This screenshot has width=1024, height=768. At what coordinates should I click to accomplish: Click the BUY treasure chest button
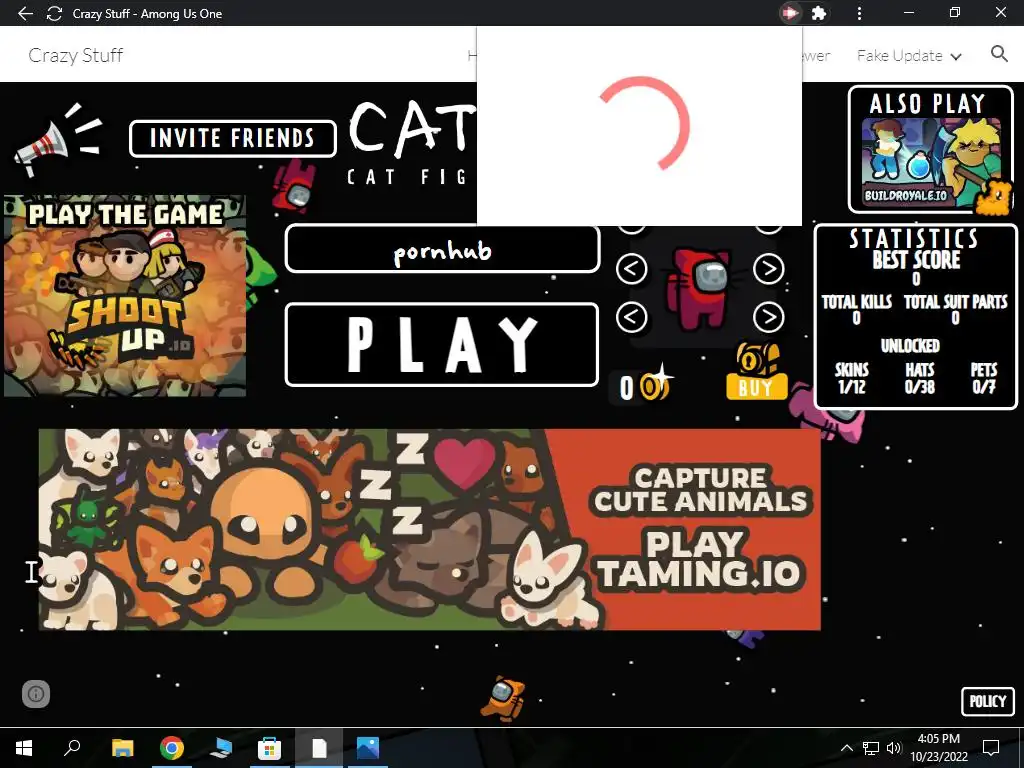point(757,371)
